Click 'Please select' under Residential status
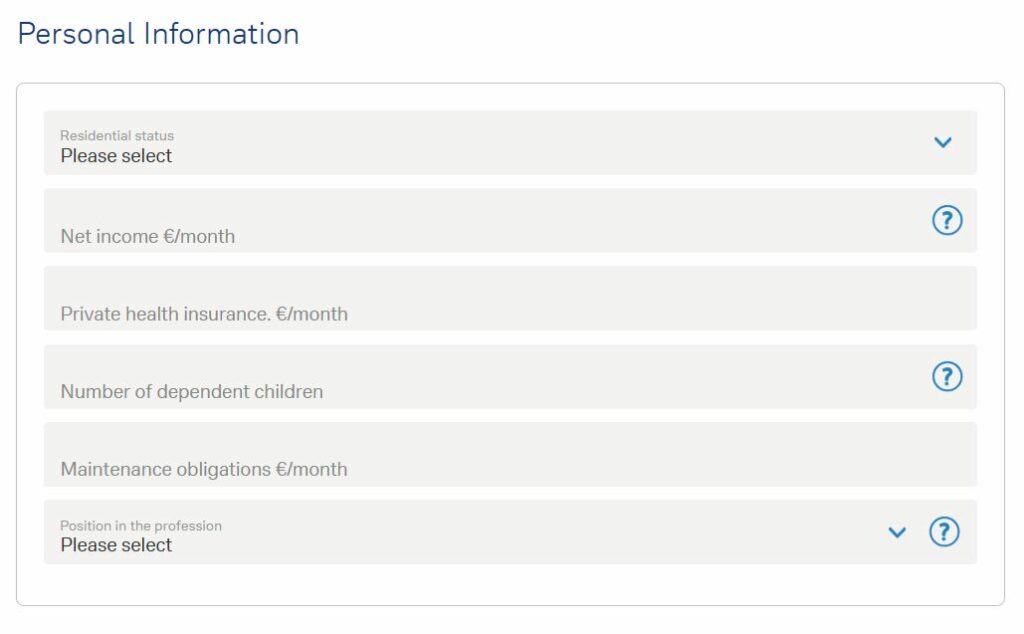This screenshot has height=634, width=1024. (116, 156)
